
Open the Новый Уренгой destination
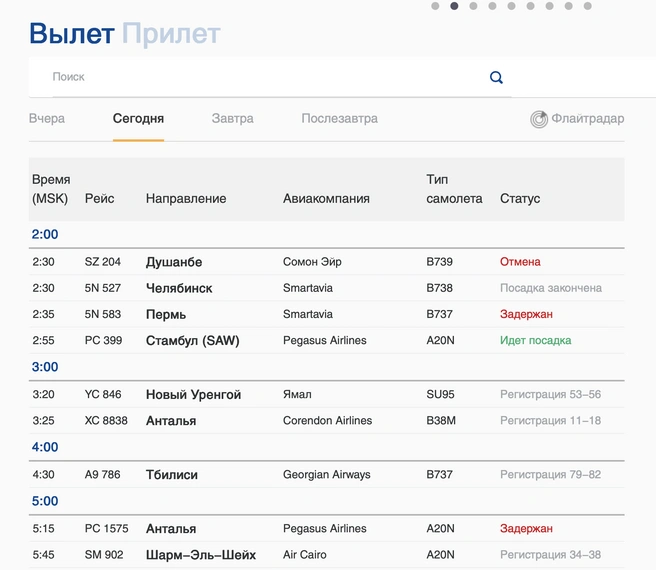(193, 395)
